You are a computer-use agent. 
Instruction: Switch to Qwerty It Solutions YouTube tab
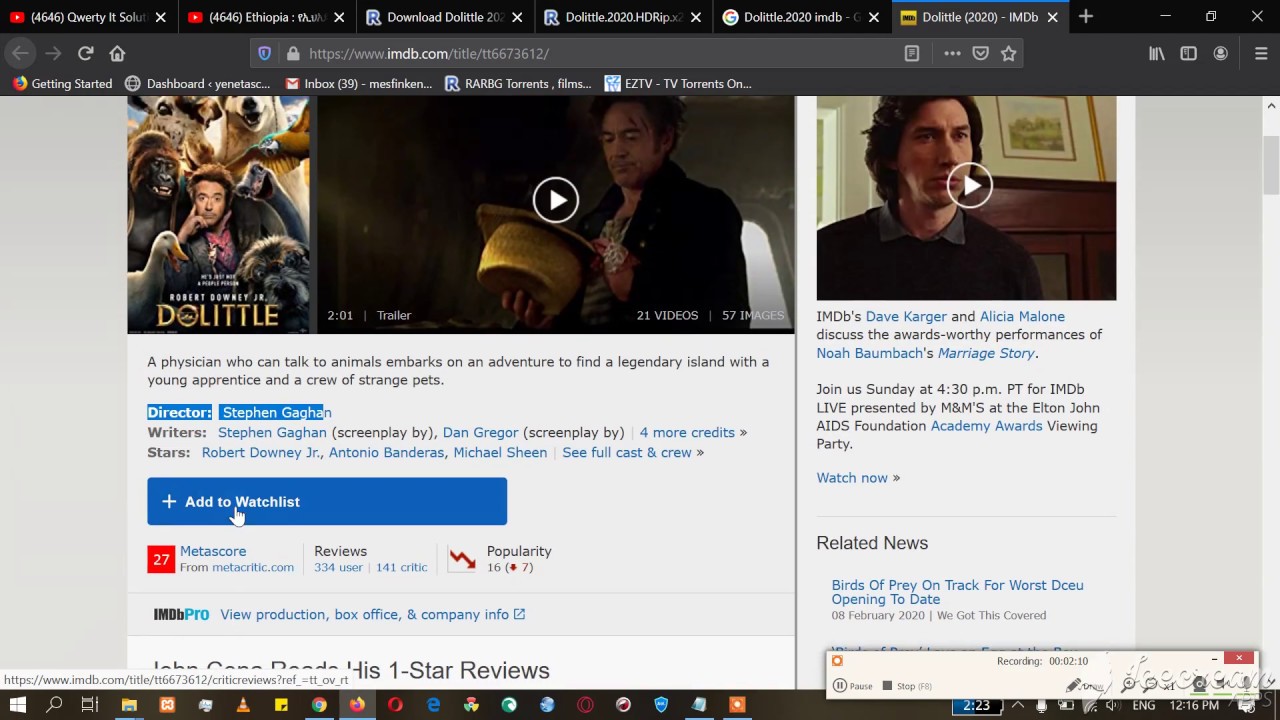78,17
